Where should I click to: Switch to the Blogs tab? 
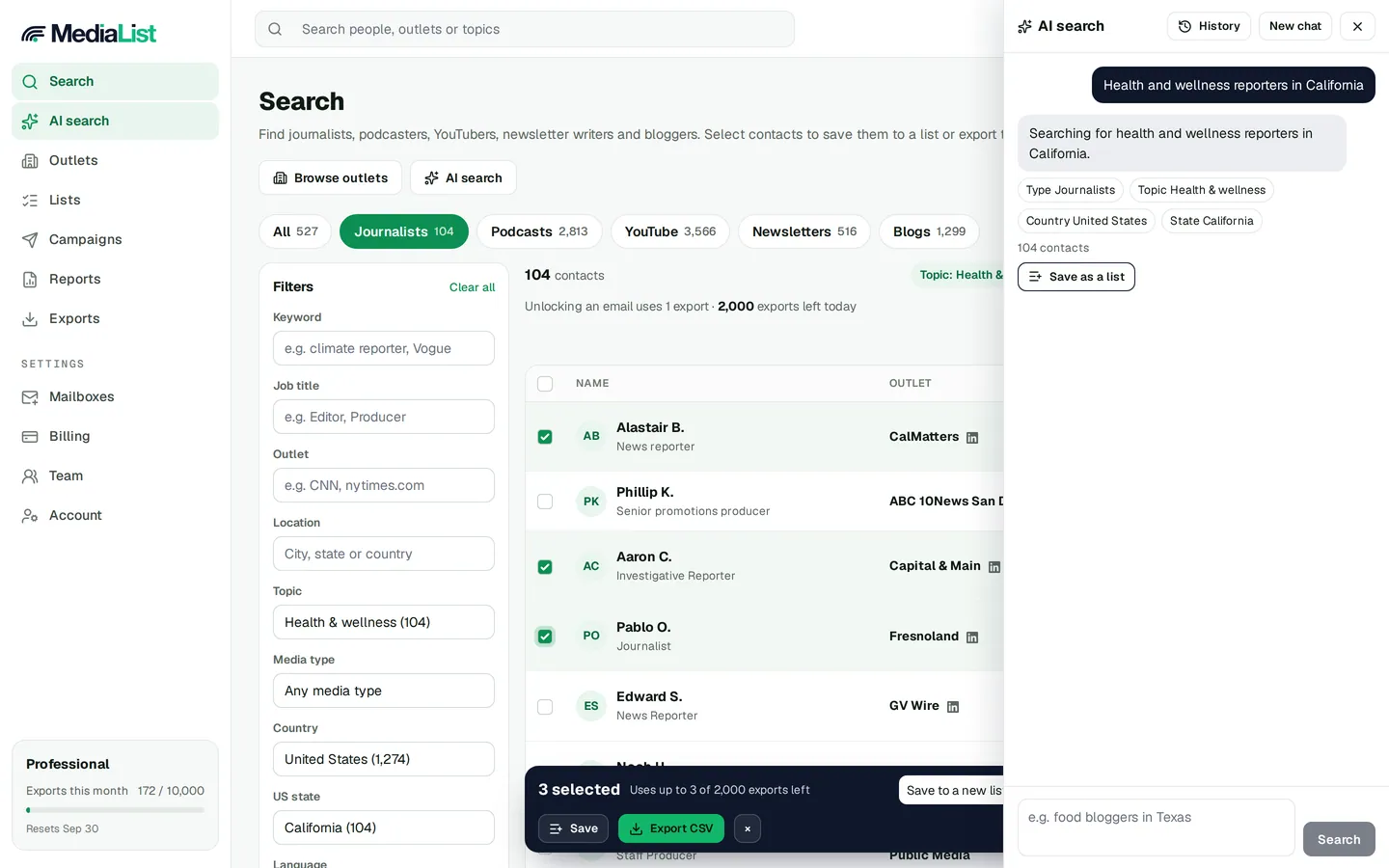coord(929,231)
